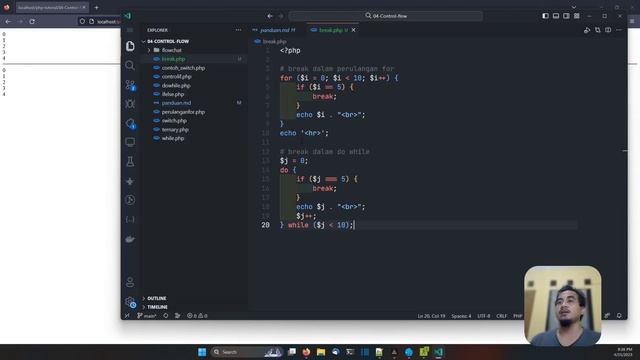The image size is (640, 360).
Task: Expand the OUTLINE section
Action: coord(156,298)
